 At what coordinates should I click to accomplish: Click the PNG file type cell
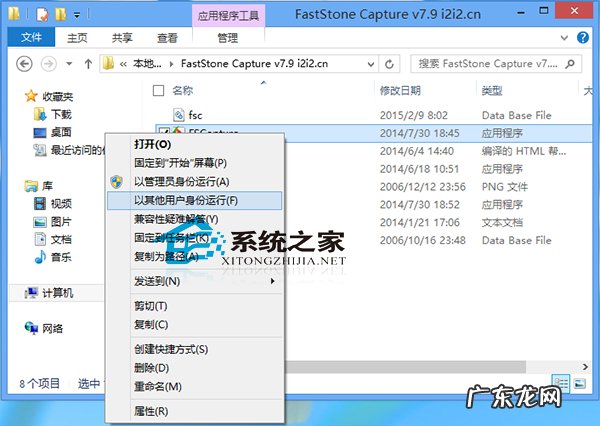point(504,187)
